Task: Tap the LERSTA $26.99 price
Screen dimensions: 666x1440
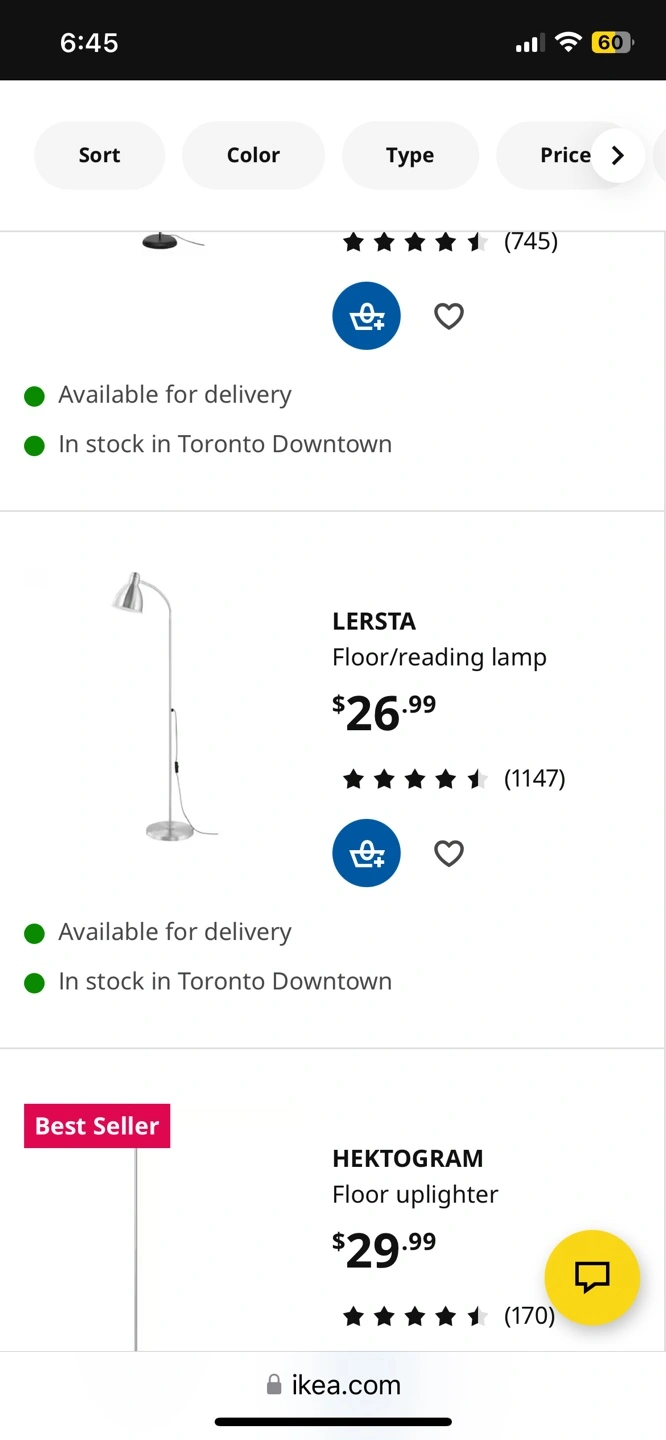Action: click(x=384, y=712)
